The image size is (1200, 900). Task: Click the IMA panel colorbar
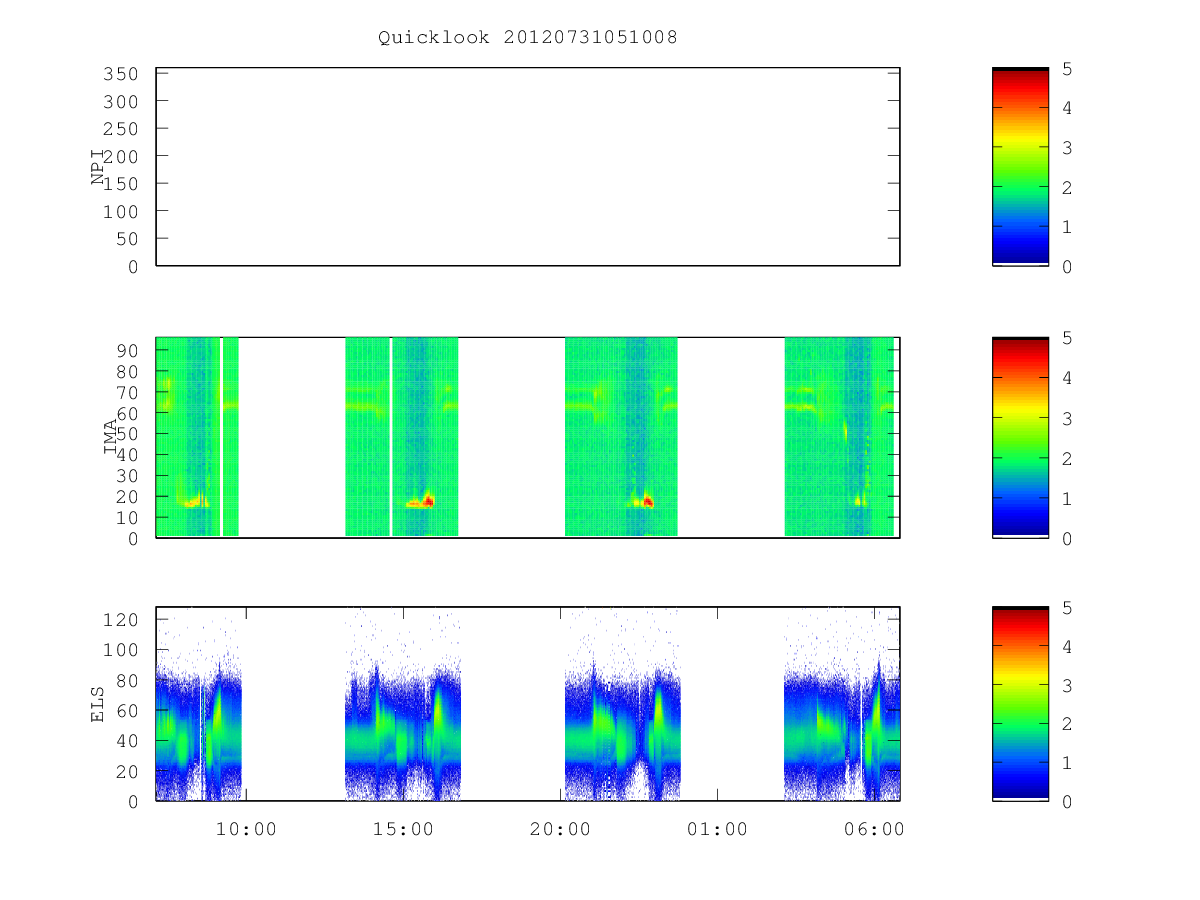pos(1020,438)
